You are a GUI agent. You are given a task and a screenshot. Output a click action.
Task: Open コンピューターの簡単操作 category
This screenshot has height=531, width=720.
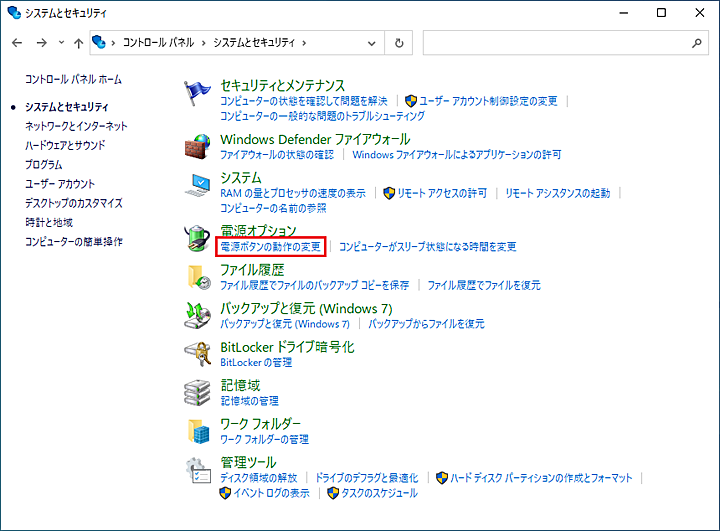coord(74,242)
